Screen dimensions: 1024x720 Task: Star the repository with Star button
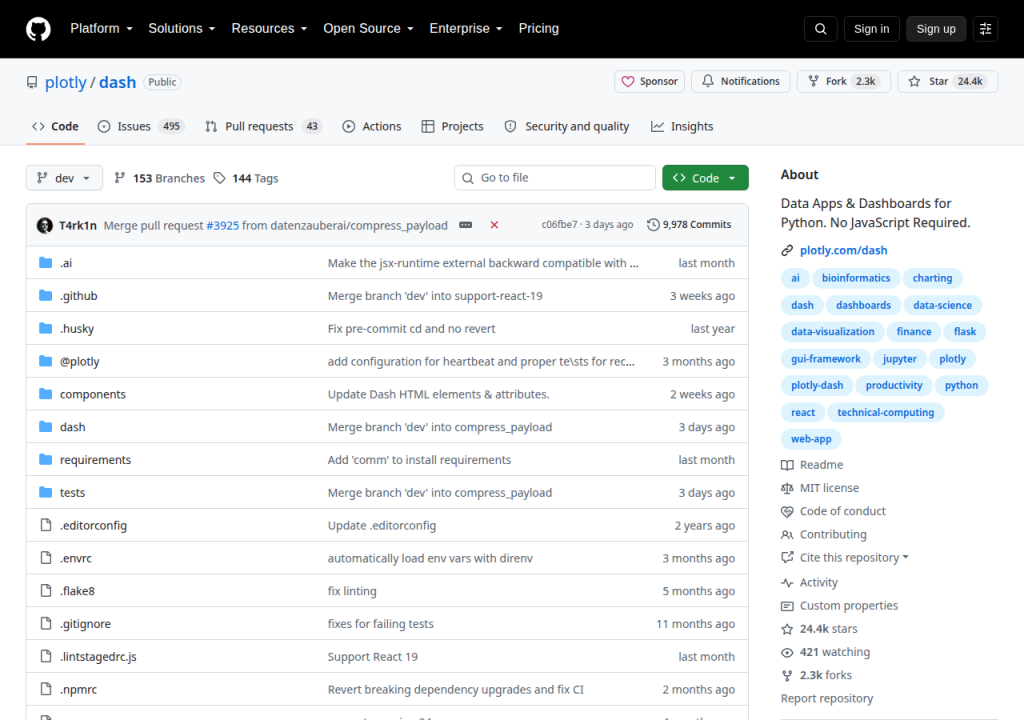[948, 81]
